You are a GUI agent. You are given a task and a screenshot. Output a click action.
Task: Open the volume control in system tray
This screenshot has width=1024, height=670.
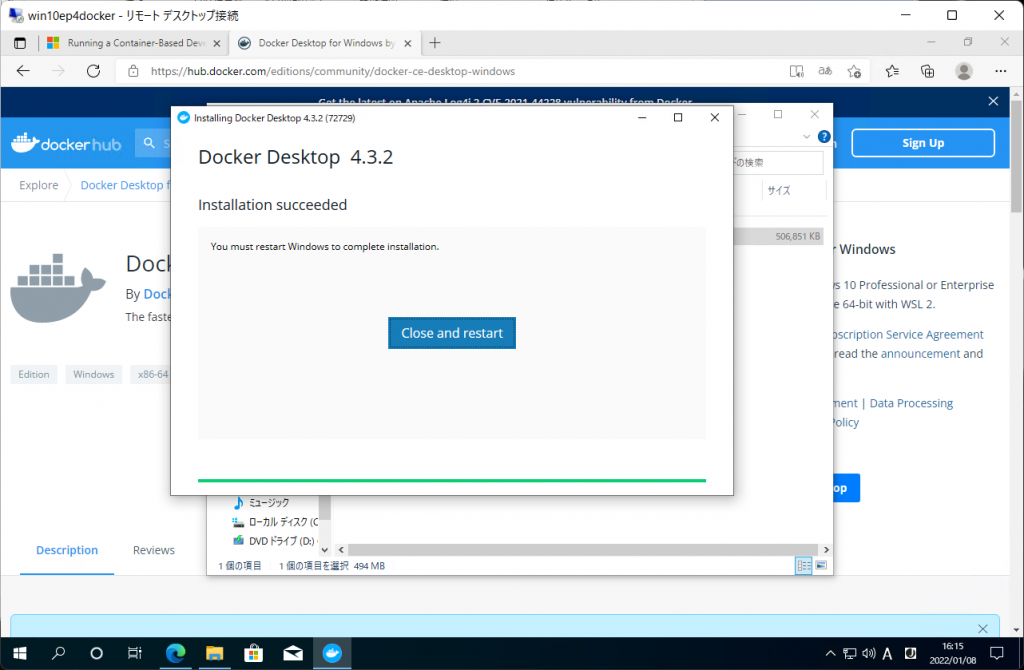(869, 653)
